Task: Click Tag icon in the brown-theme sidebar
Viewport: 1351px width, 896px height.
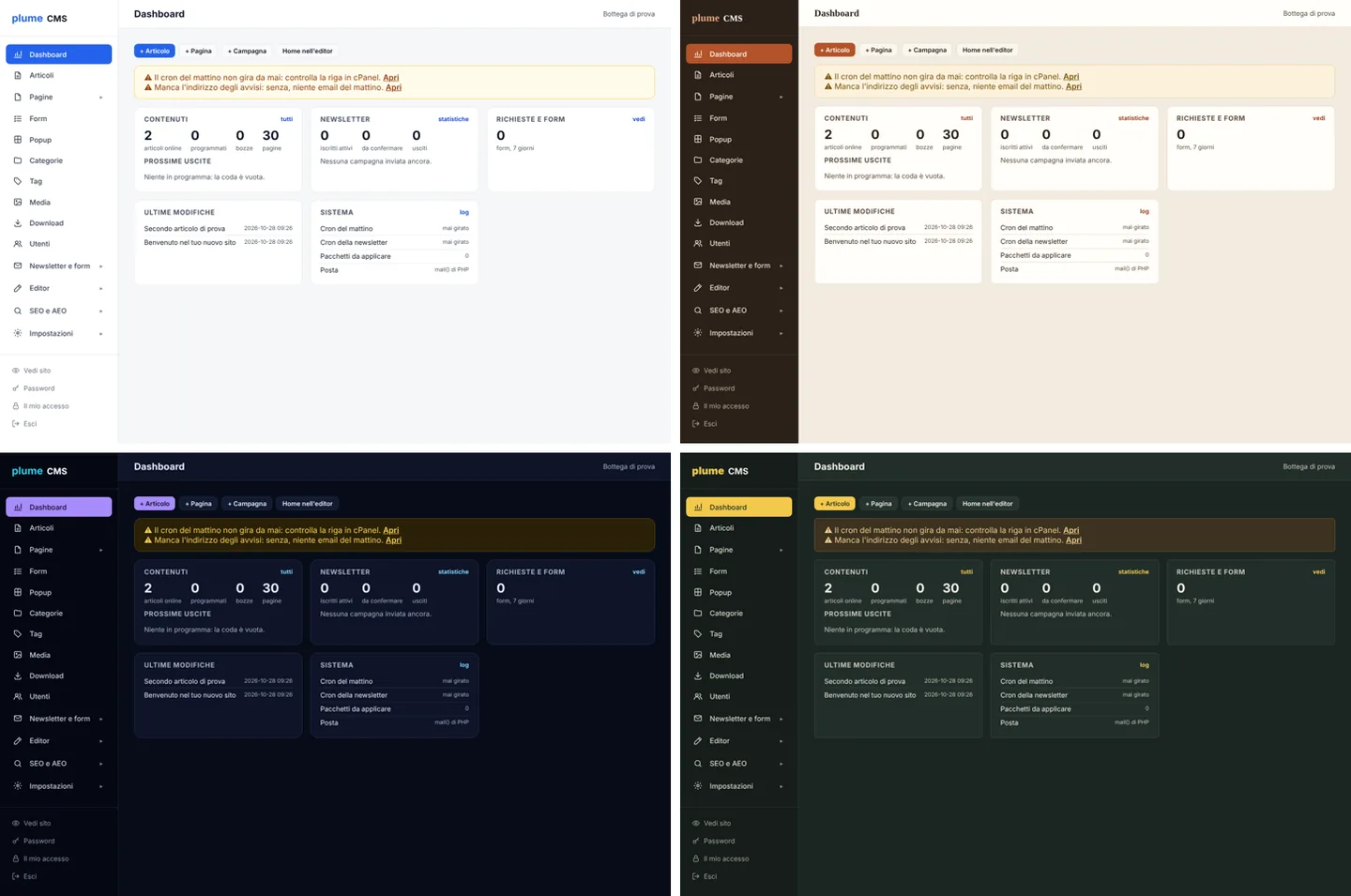Action: 698,180
